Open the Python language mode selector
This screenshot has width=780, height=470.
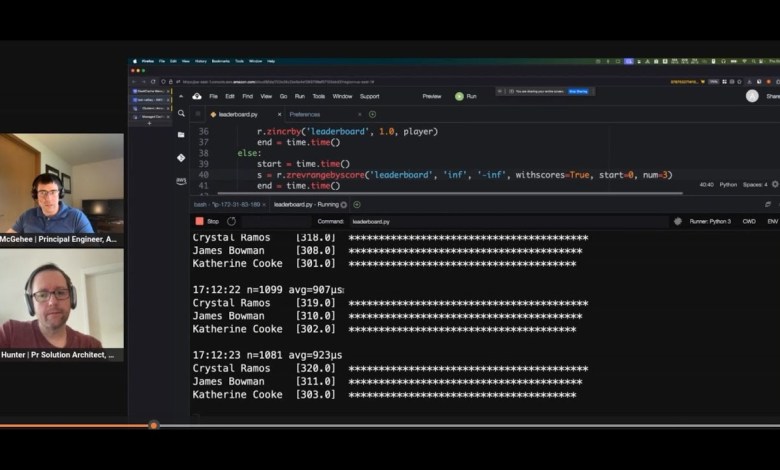point(728,185)
